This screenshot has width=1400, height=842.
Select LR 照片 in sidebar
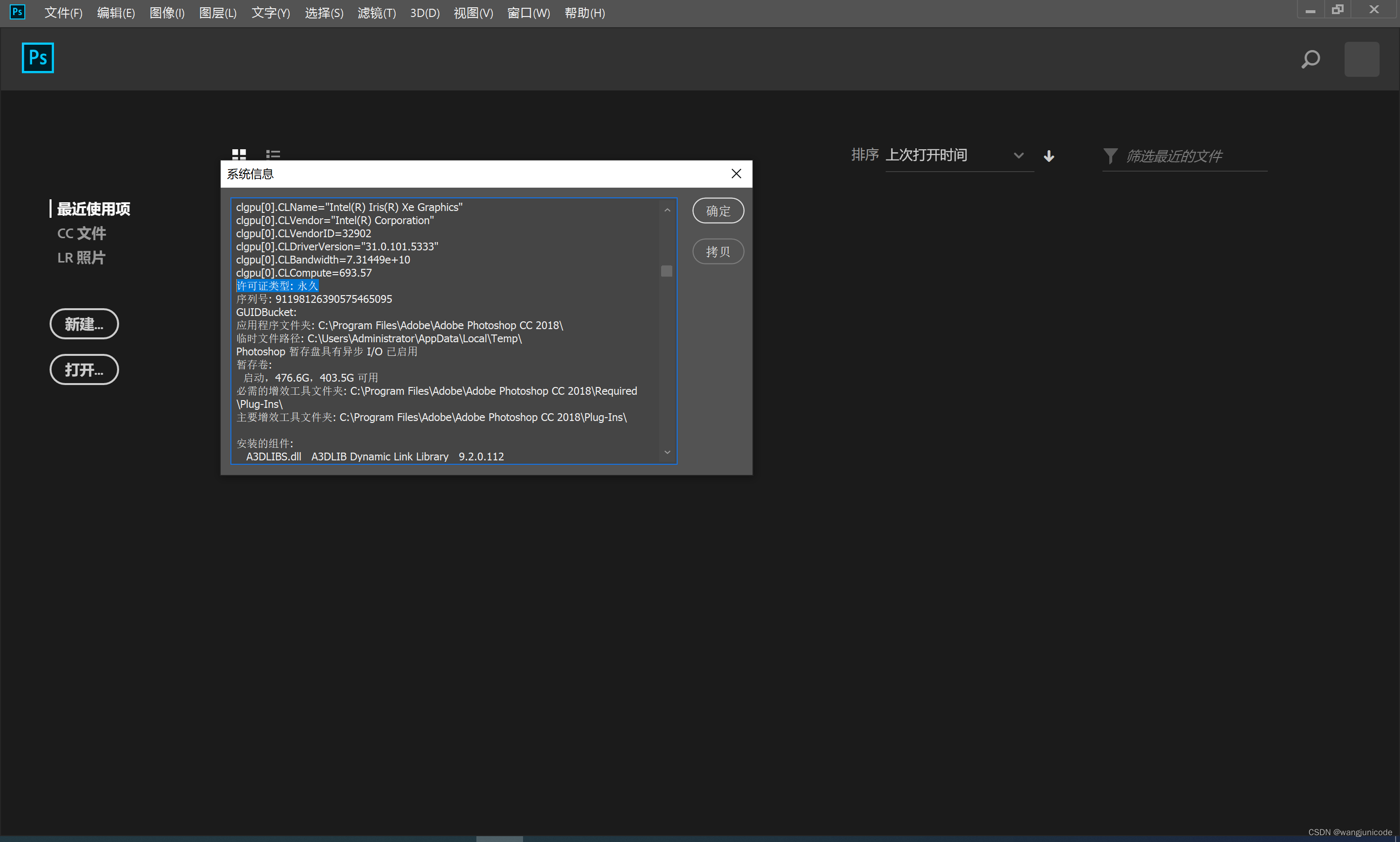pos(81,258)
